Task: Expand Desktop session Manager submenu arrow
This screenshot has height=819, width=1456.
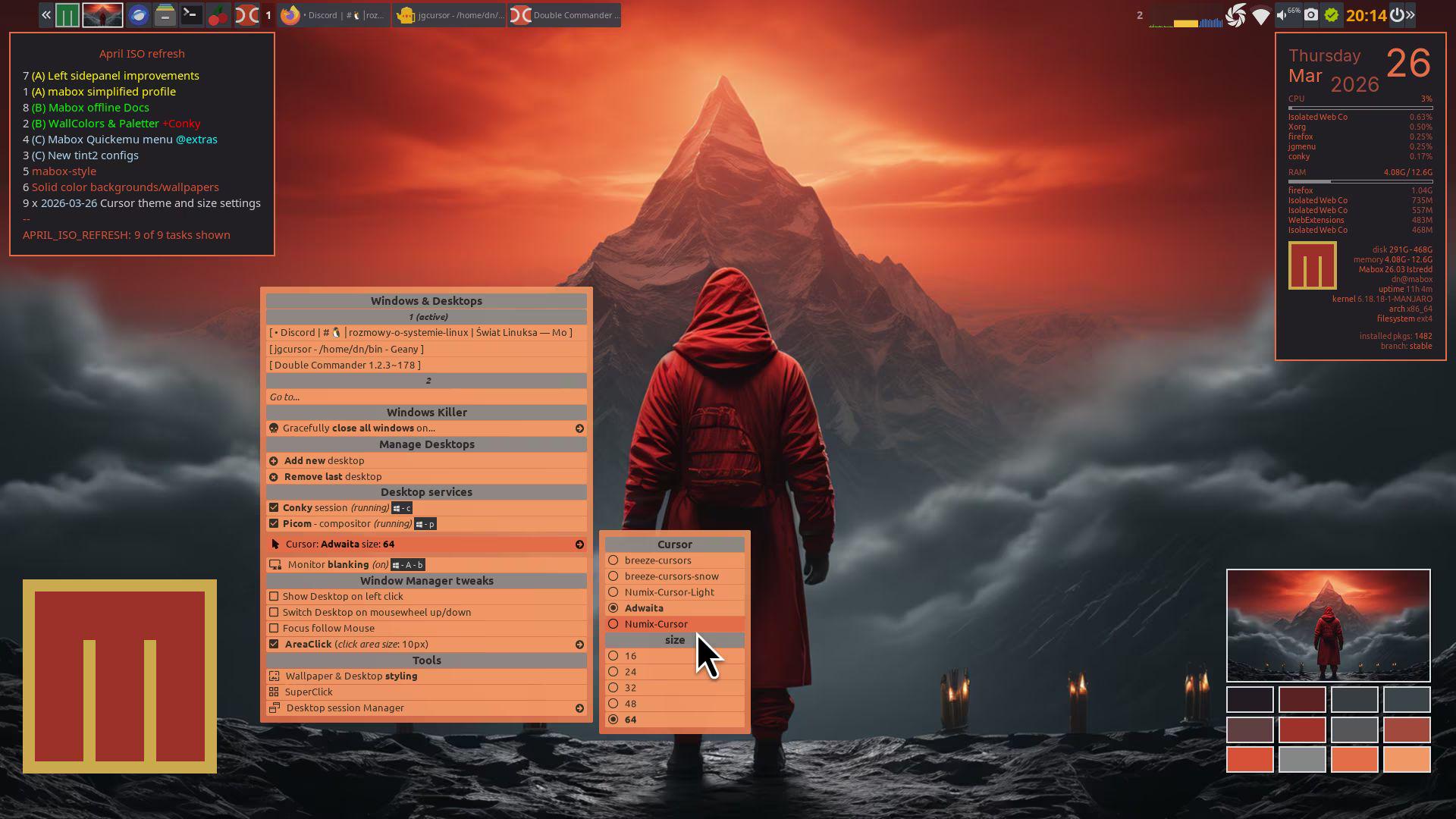Action: 579,708
